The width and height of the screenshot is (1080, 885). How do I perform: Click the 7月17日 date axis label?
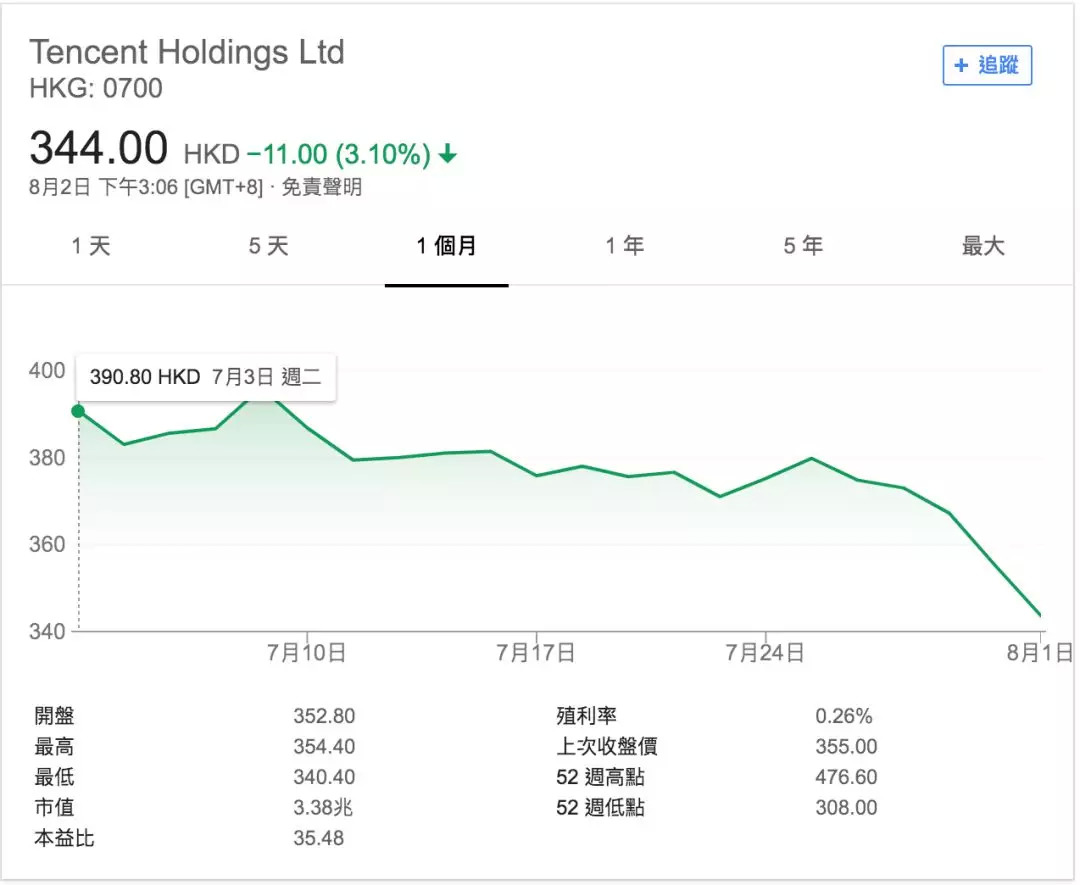pos(536,654)
